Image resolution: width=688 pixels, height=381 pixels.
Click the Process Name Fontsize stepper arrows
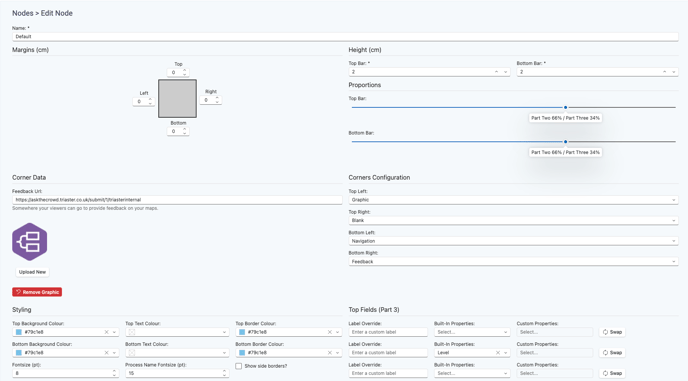224,373
